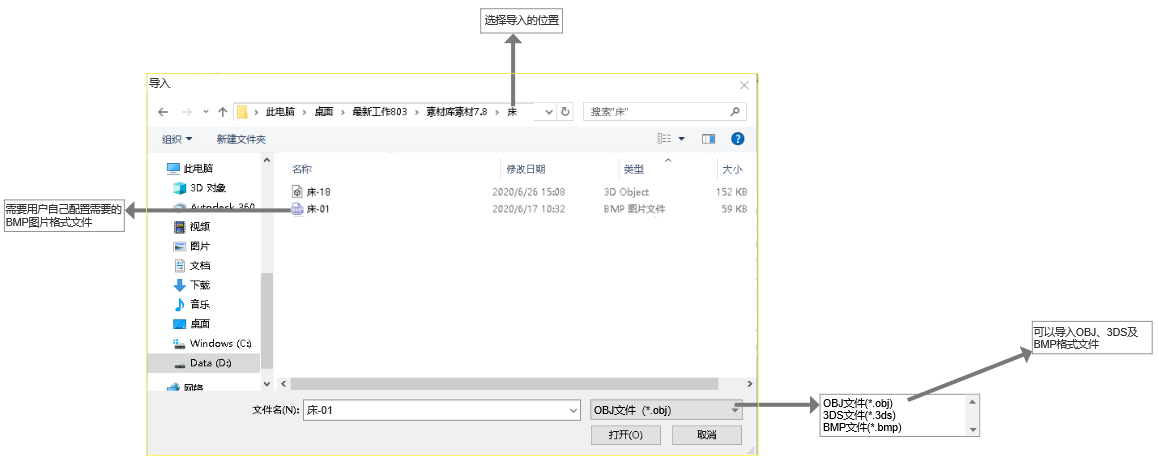Click the horizontal scrollbar right arrow
1159x471 pixels.
[x=750, y=384]
